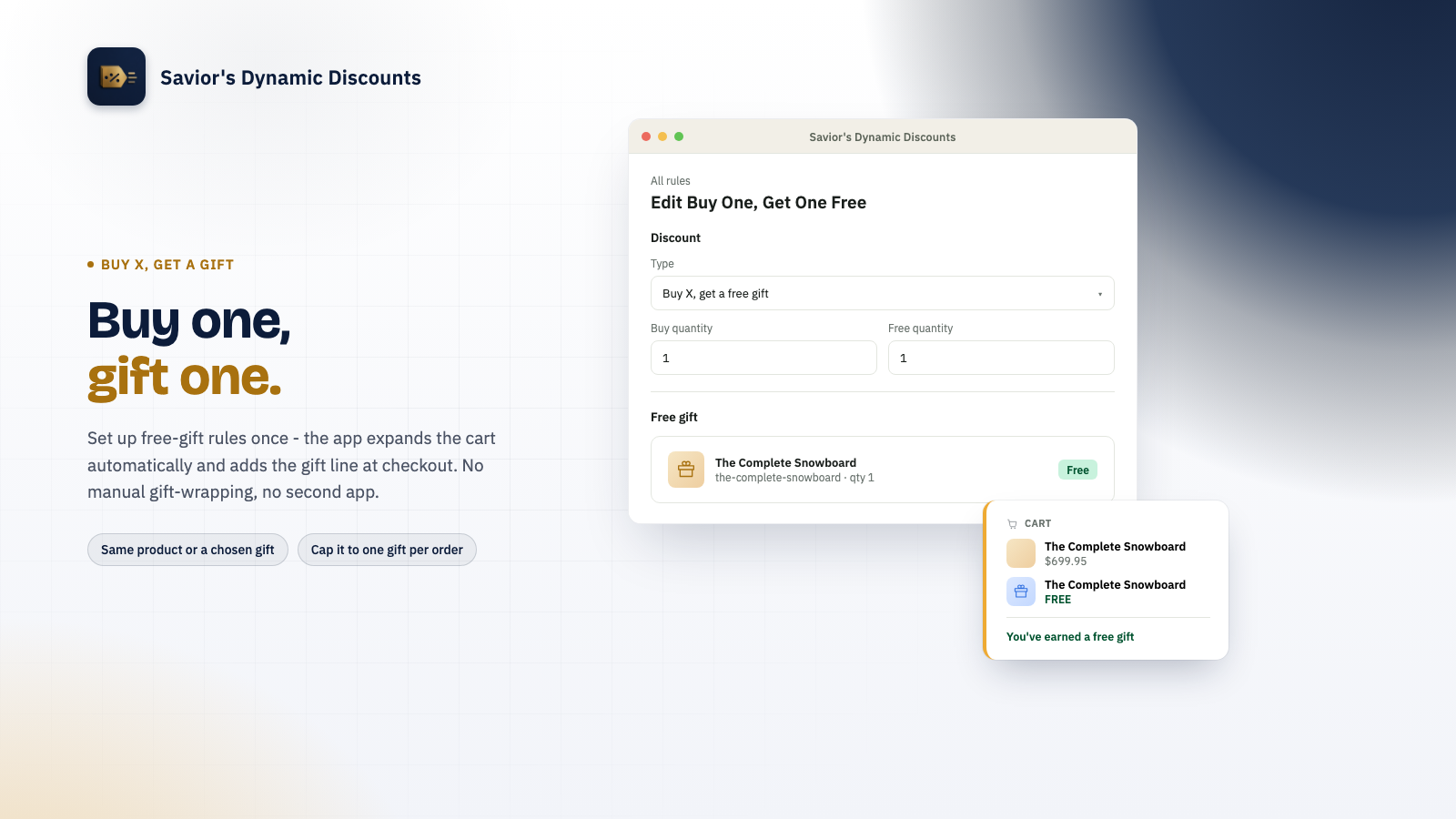Click the All rules breadcrumb link
This screenshot has width=1456, height=819.
point(671,181)
